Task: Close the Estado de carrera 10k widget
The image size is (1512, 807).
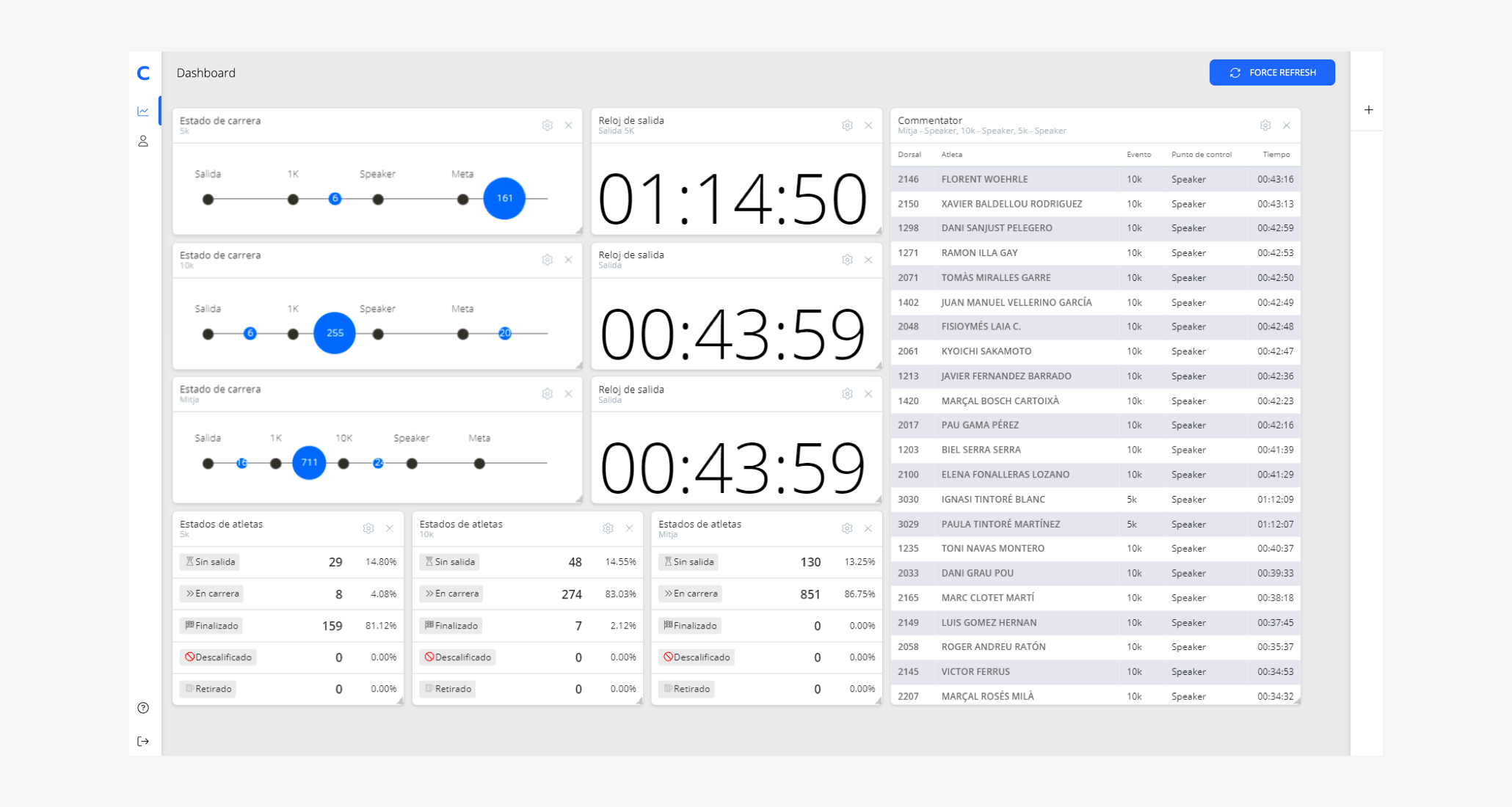Action: [x=568, y=260]
